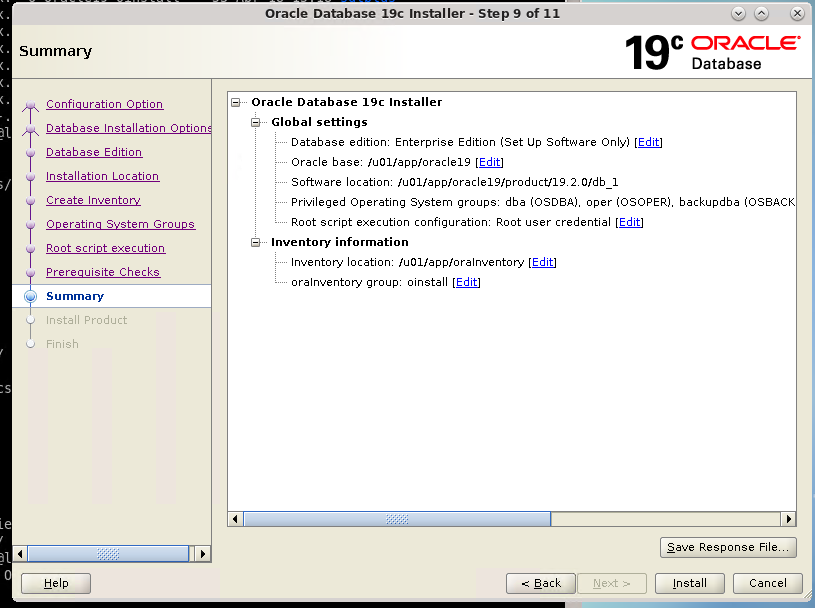Viewport: 815px width, 608px height.
Task: Return to Root script execution step
Action: coord(106,248)
